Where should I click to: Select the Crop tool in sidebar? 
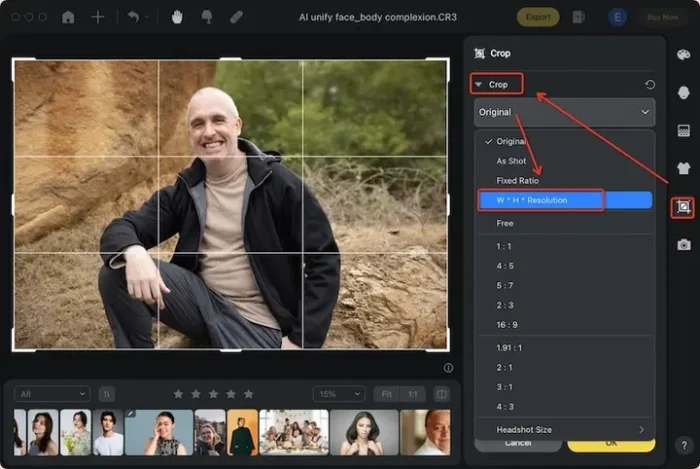684,207
